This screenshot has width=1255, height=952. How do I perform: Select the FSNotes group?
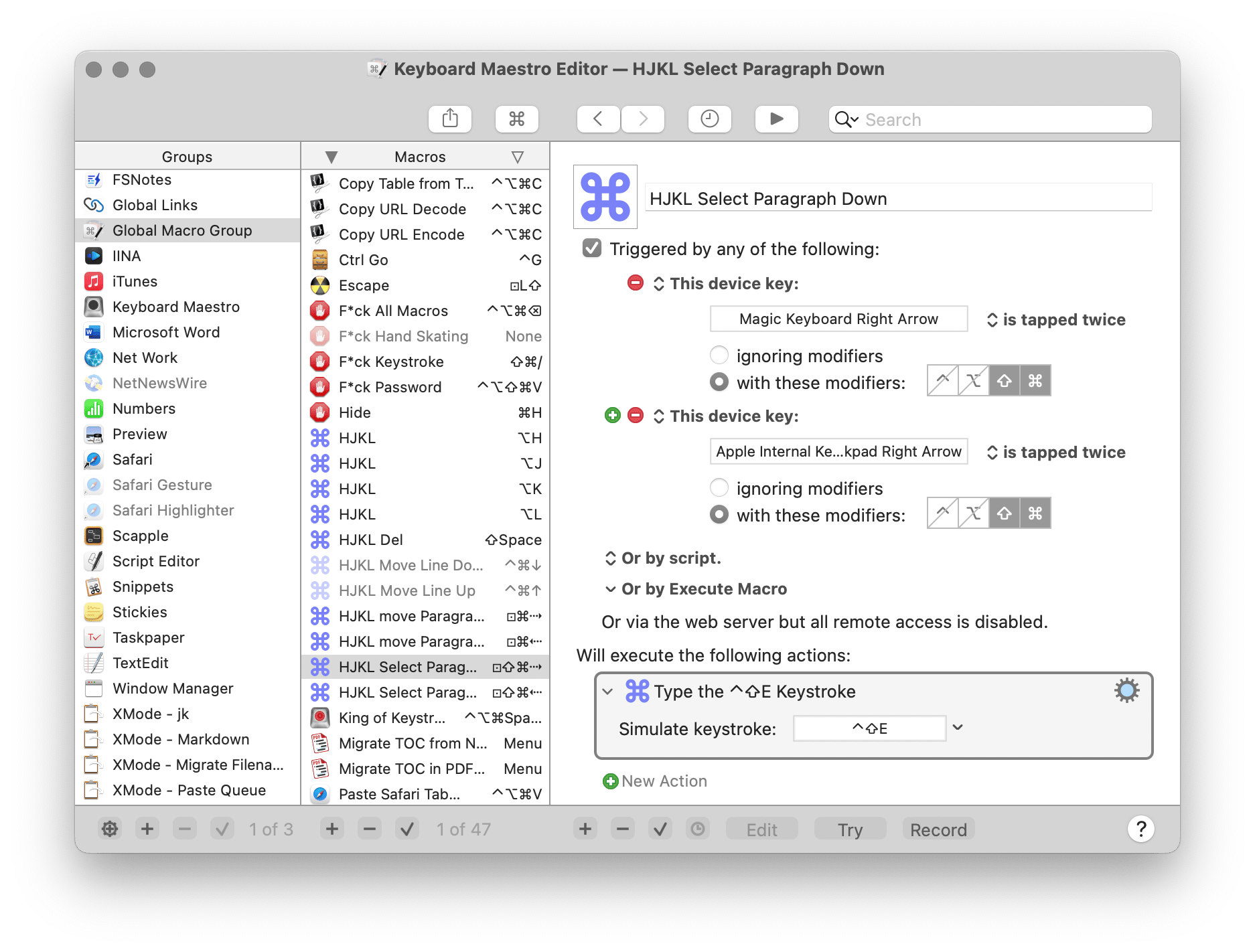(x=188, y=179)
